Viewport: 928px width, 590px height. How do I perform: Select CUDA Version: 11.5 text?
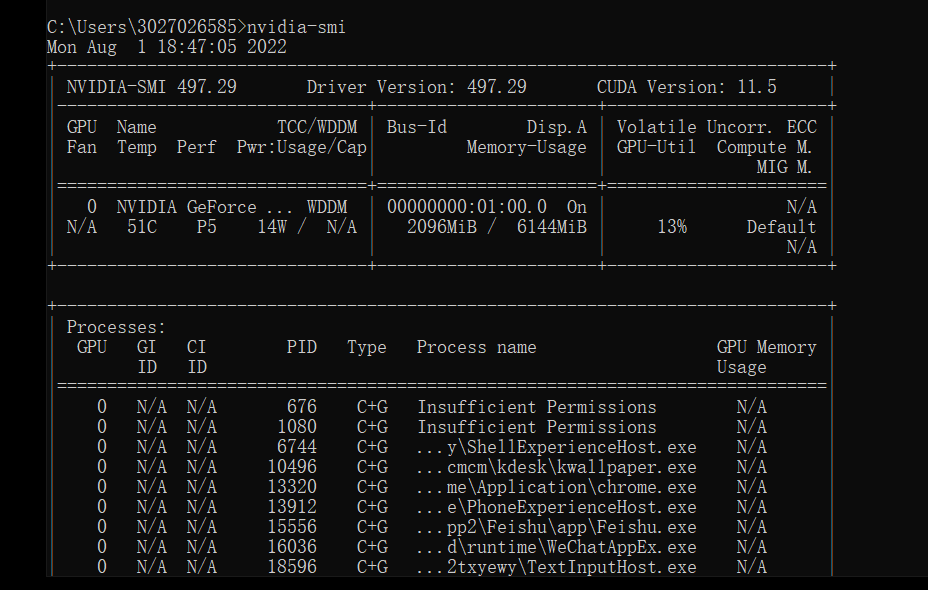click(x=687, y=87)
